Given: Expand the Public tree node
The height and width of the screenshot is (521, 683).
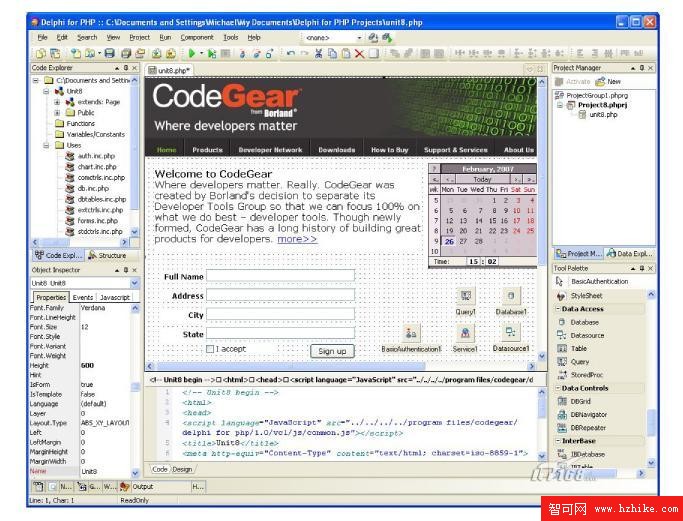Looking at the screenshot, I should tap(57, 113).
